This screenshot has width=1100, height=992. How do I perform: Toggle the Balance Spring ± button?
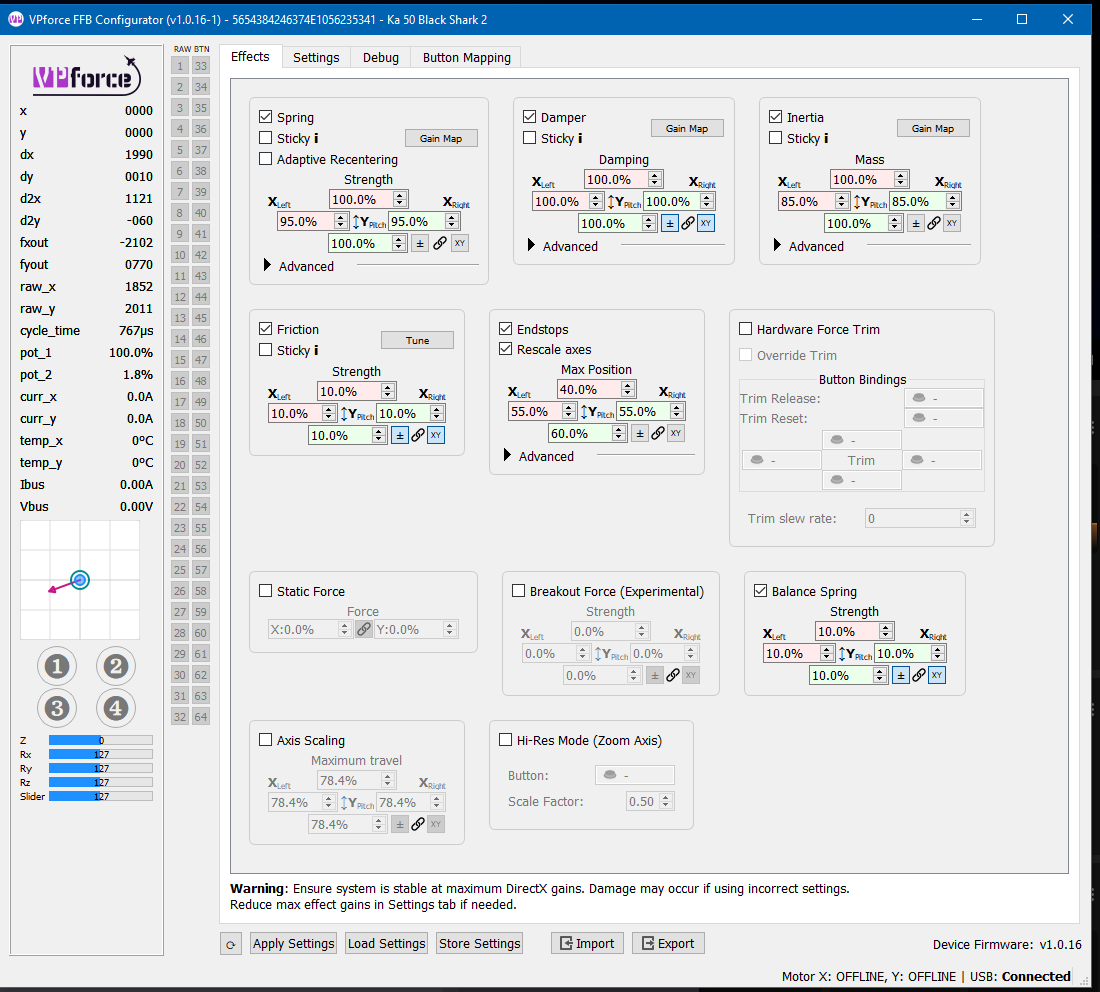(x=901, y=676)
